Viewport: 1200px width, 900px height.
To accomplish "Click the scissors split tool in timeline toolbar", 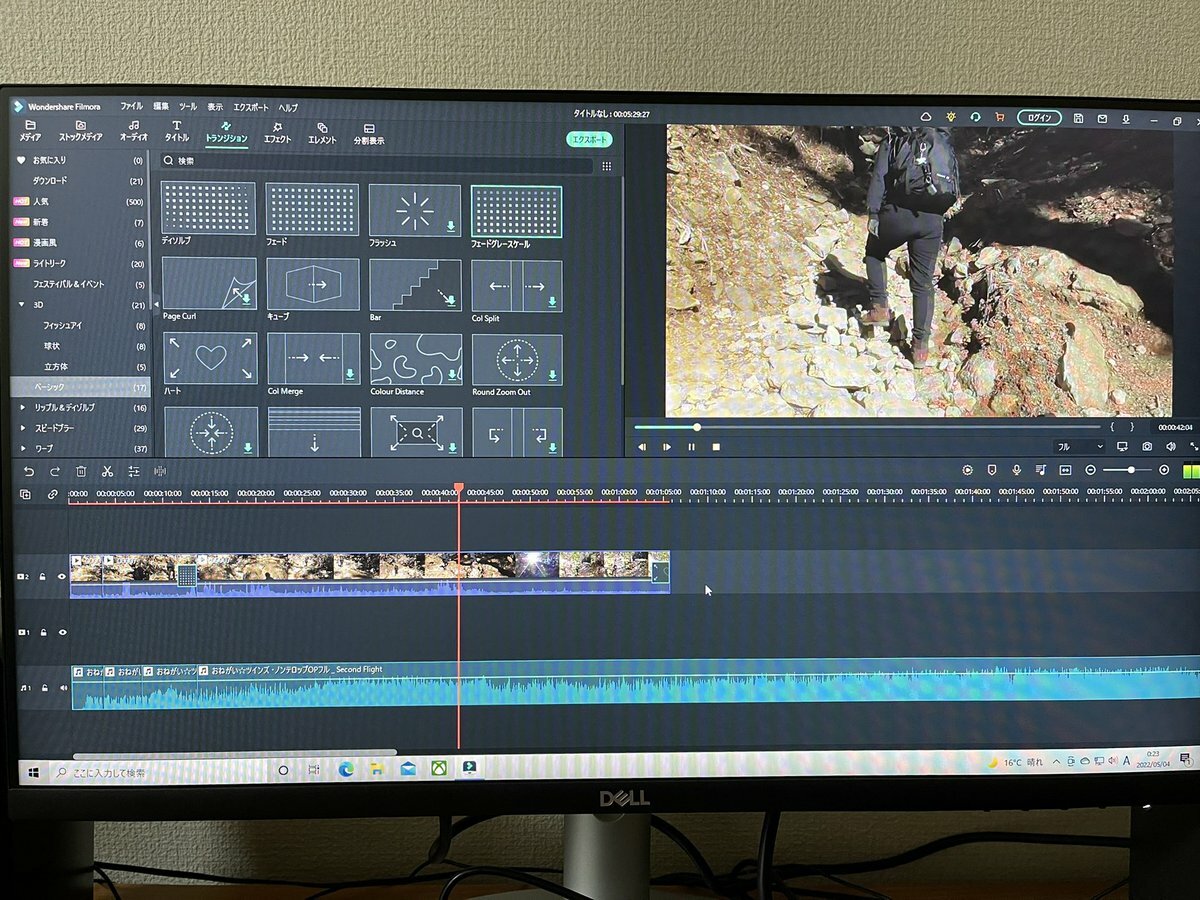I will 107,471.
